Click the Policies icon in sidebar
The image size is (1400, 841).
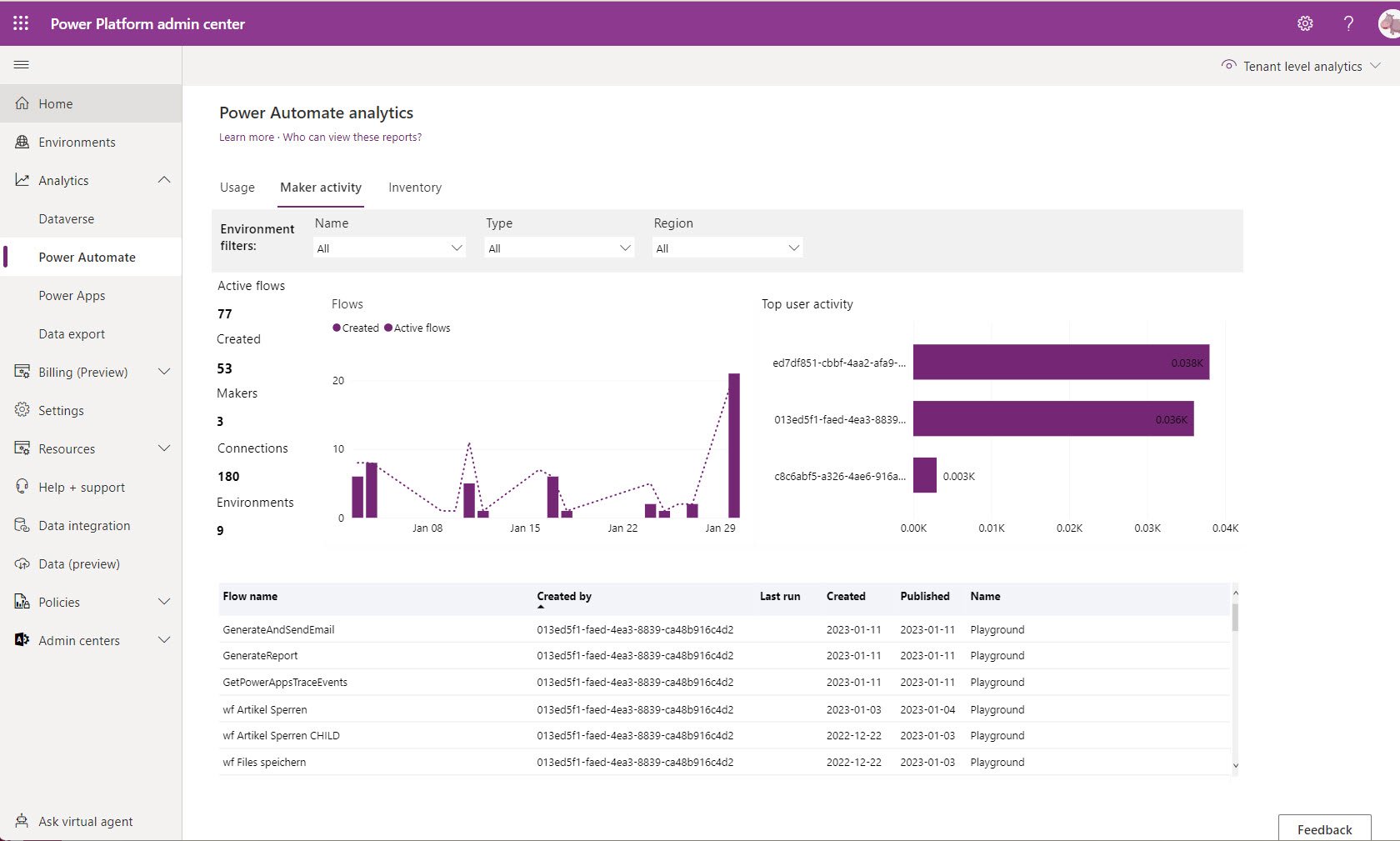(x=22, y=602)
